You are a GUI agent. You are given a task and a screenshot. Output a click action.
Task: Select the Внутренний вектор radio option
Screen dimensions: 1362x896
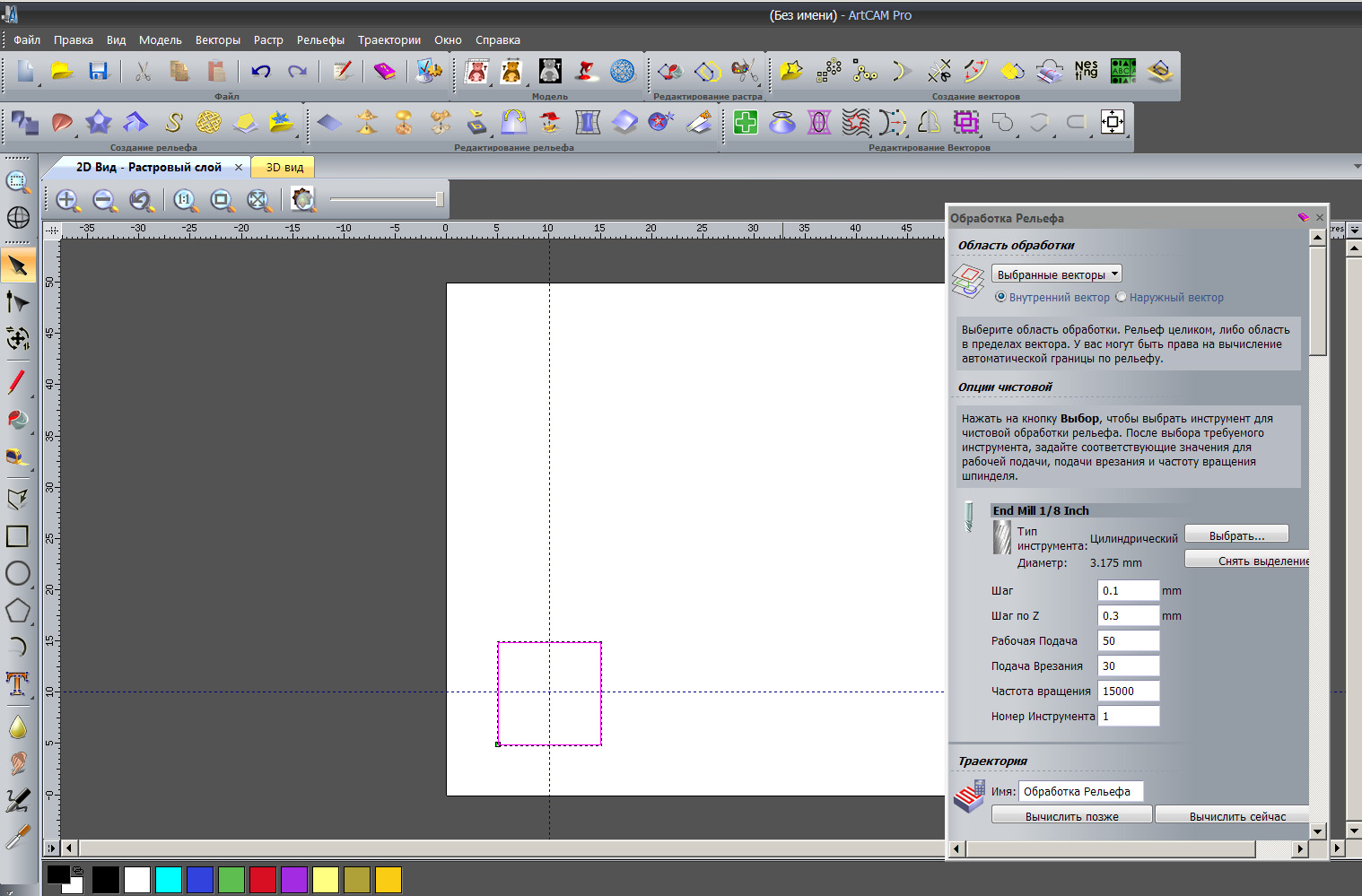coord(1000,297)
